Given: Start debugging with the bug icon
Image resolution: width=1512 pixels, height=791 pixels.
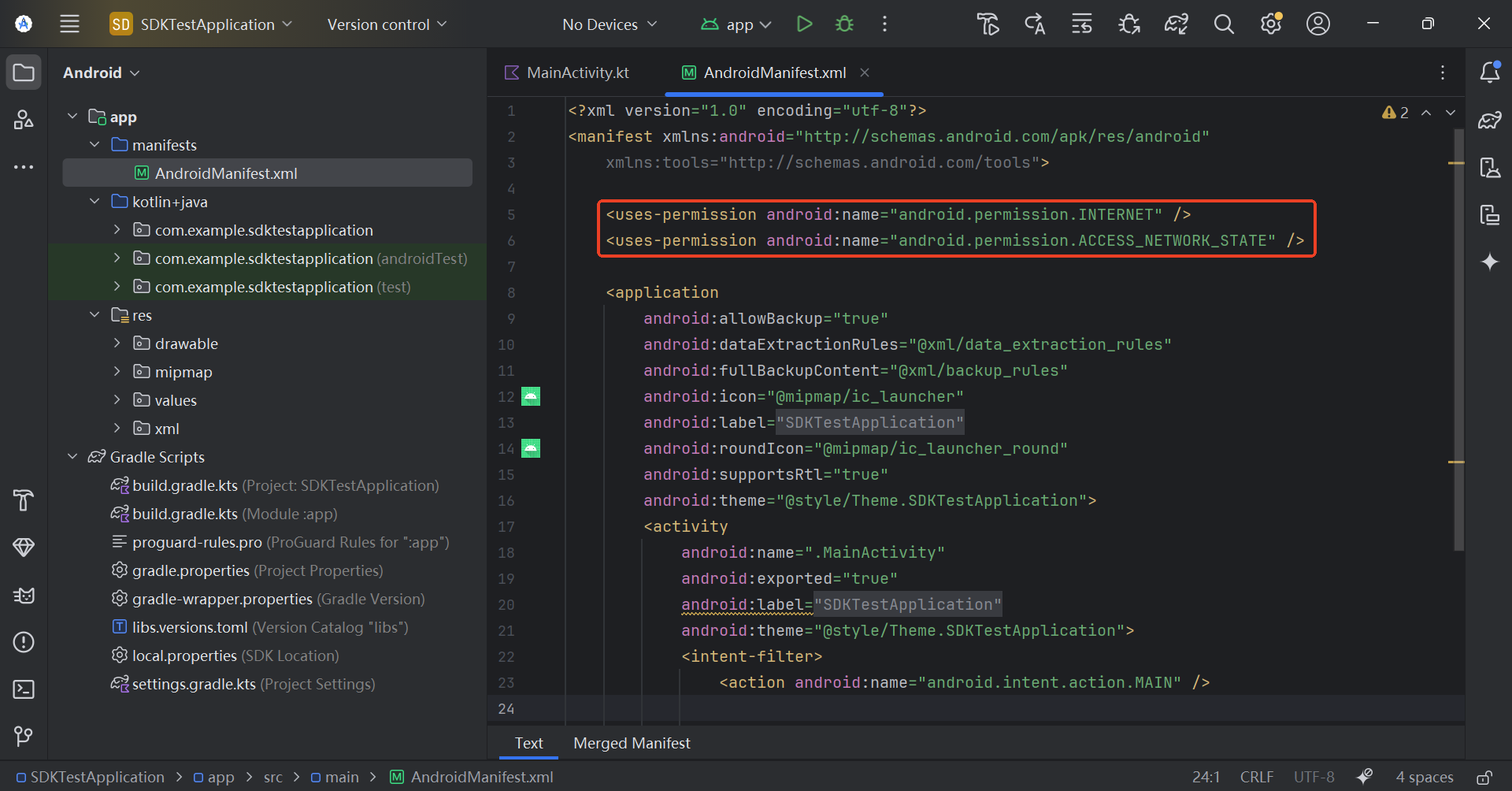Looking at the screenshot, I should pyautogui.click(x=844, y=24).
